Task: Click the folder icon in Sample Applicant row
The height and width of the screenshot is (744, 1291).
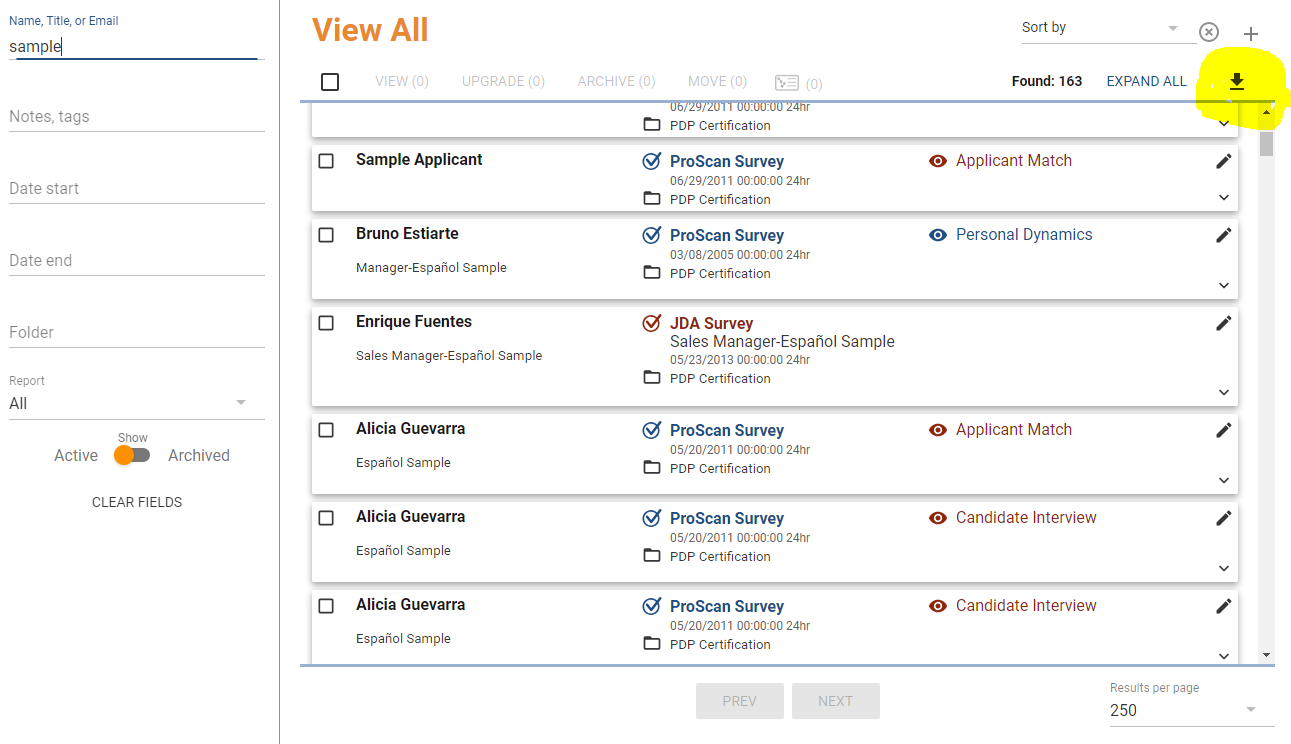Action: click(x=652, y=199)
